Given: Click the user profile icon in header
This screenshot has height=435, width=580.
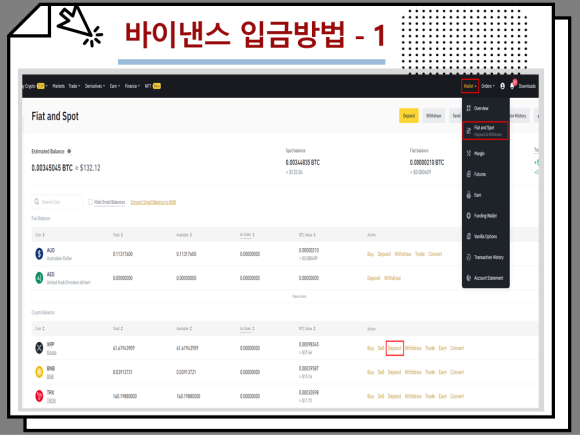Looking at the screenshot, I should tap(502, 86).
